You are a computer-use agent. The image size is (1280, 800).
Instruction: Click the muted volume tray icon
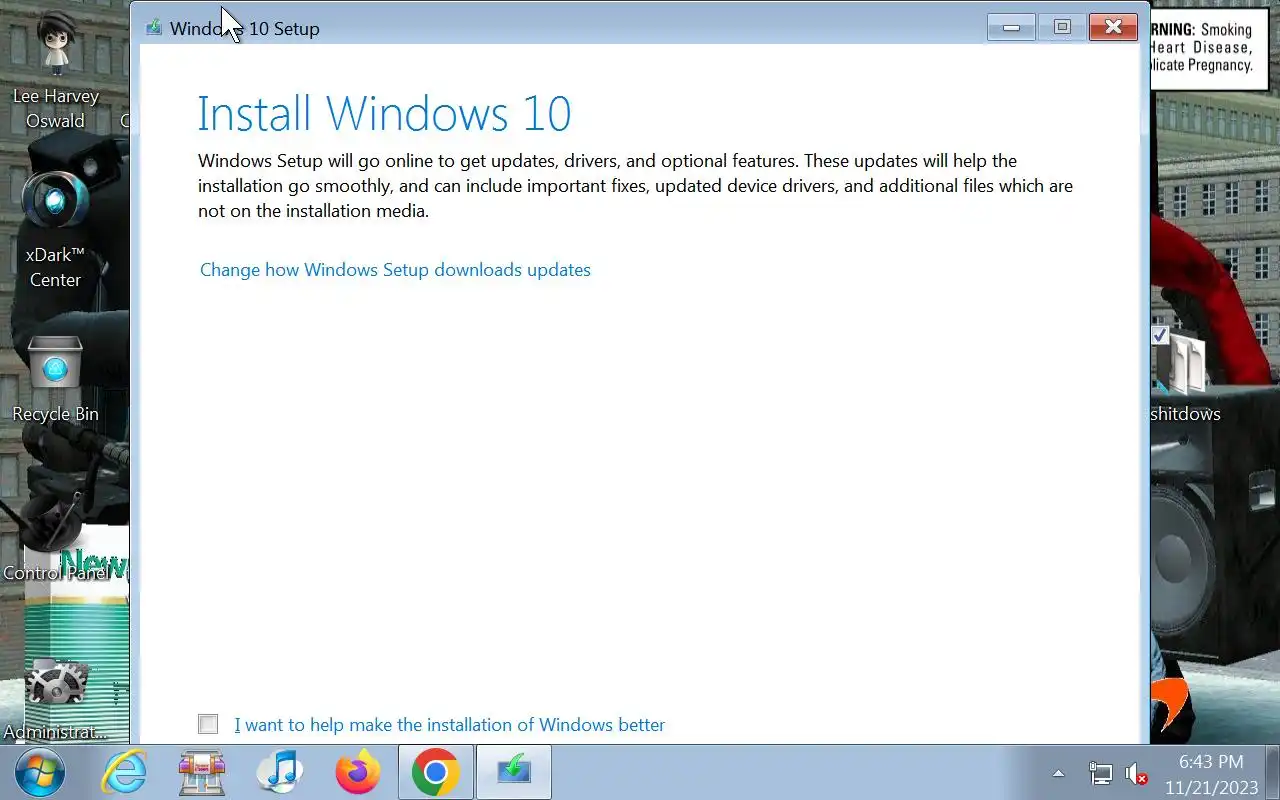click(1136, 773)
